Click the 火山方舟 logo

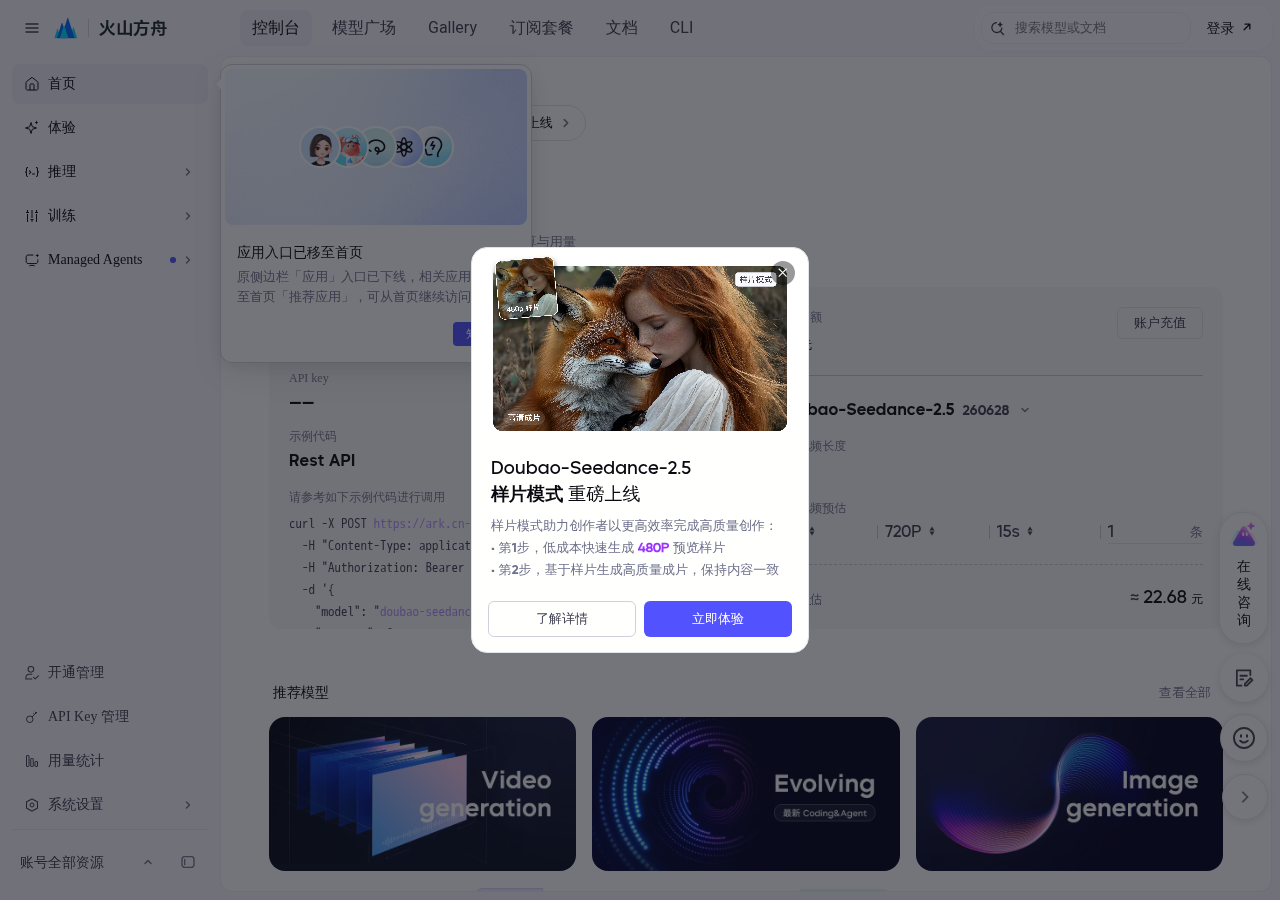coord(111,28)
